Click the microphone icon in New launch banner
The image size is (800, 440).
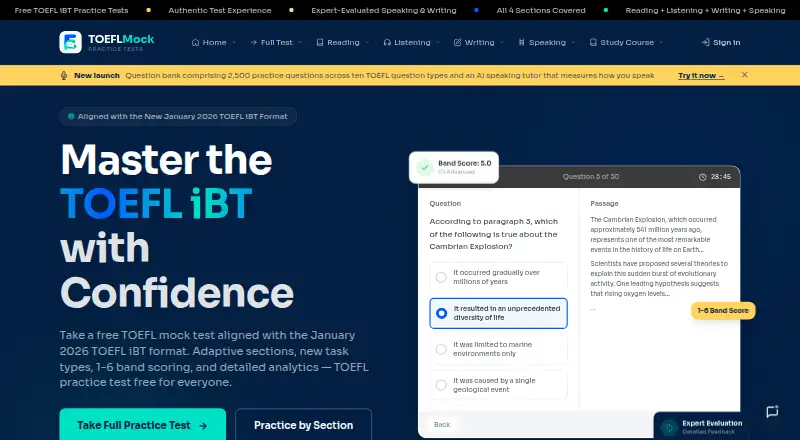[64, 76]
